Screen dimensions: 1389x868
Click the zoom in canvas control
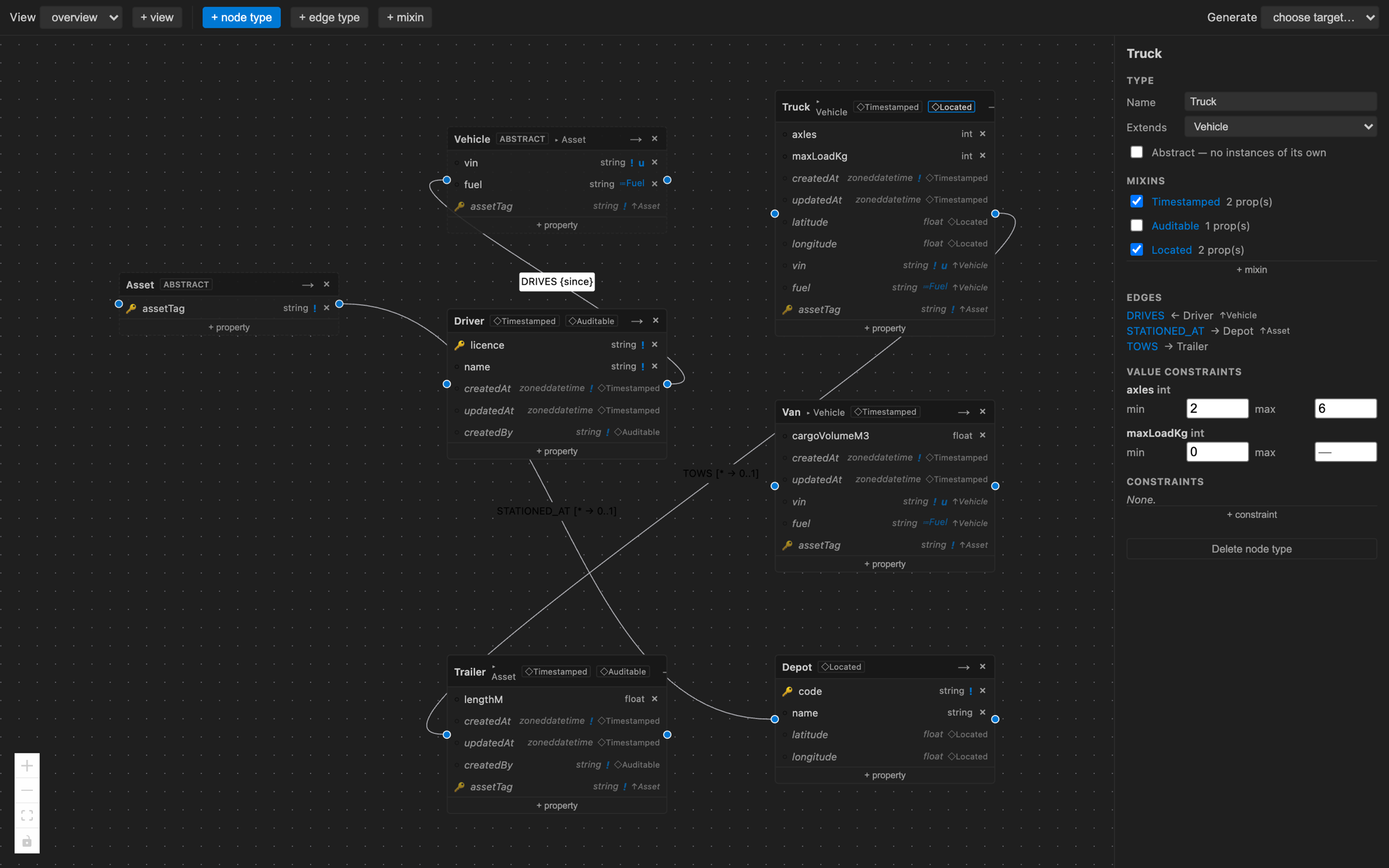click(x=27, y=766)
